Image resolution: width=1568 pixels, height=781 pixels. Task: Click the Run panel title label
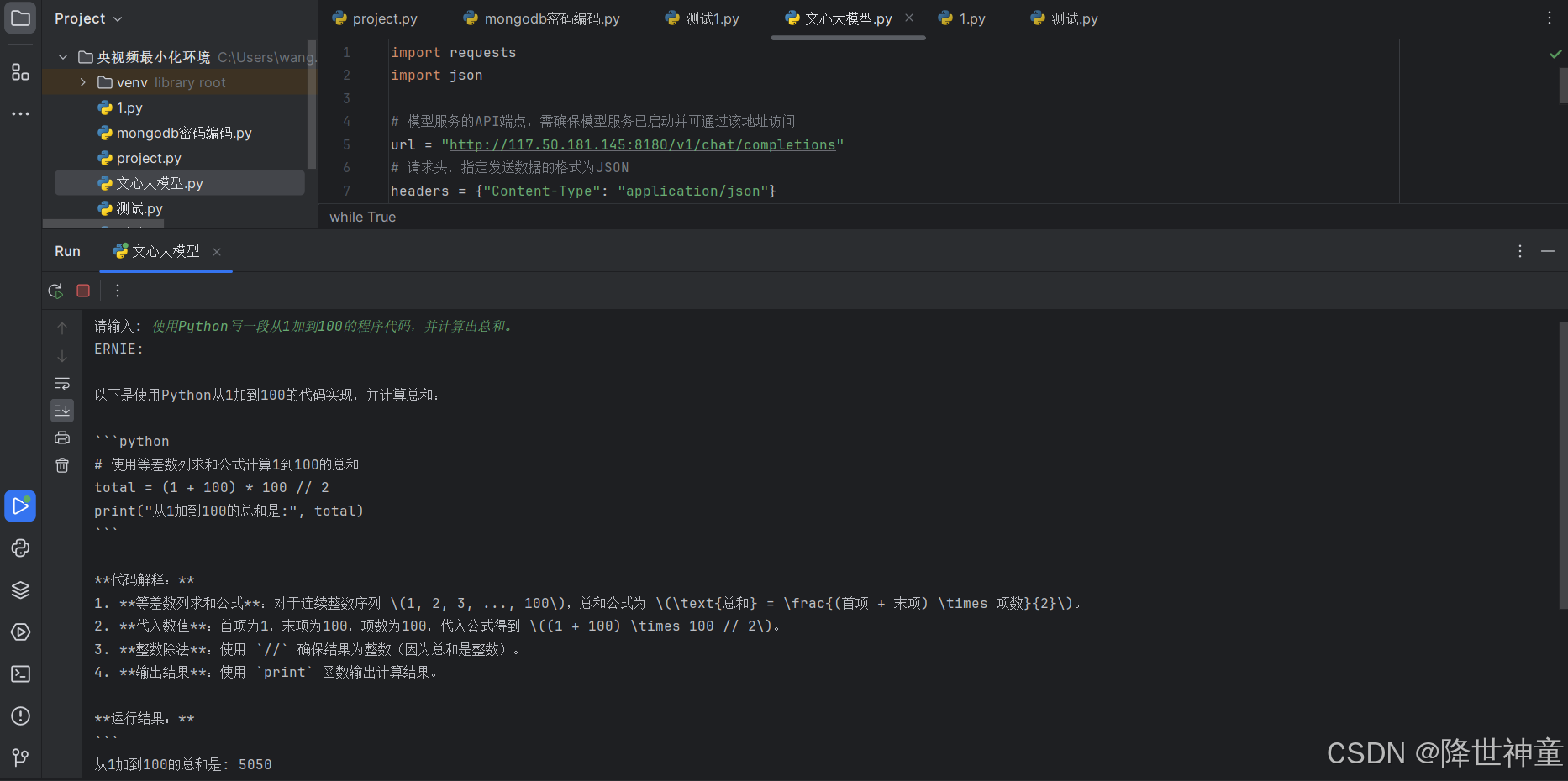click(67, 251)
